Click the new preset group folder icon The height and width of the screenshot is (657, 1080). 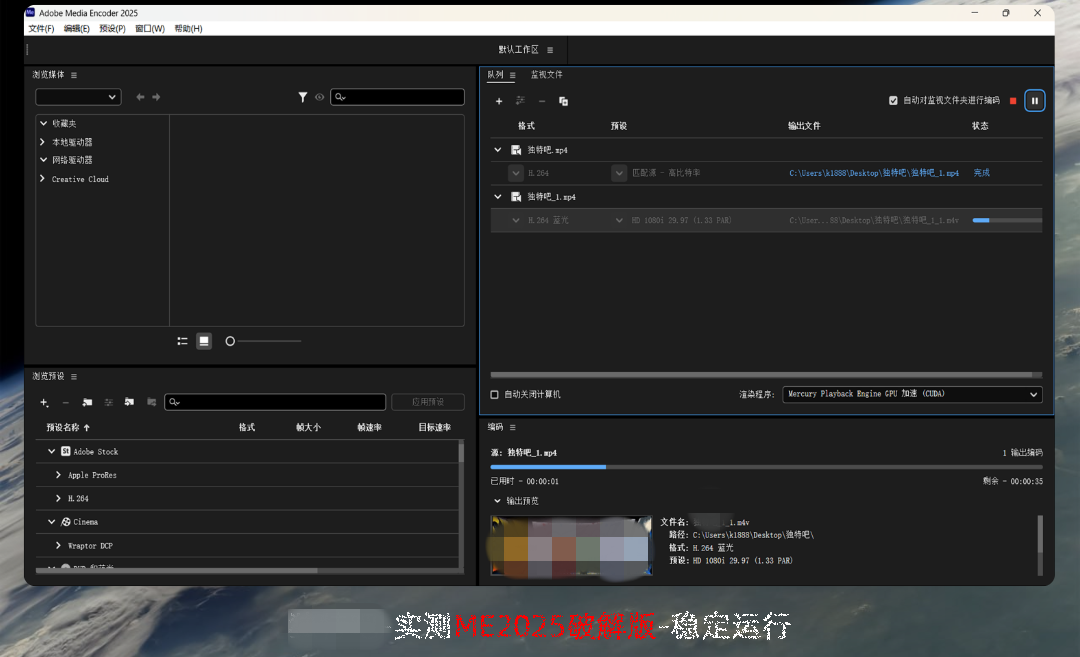(87, 402)
